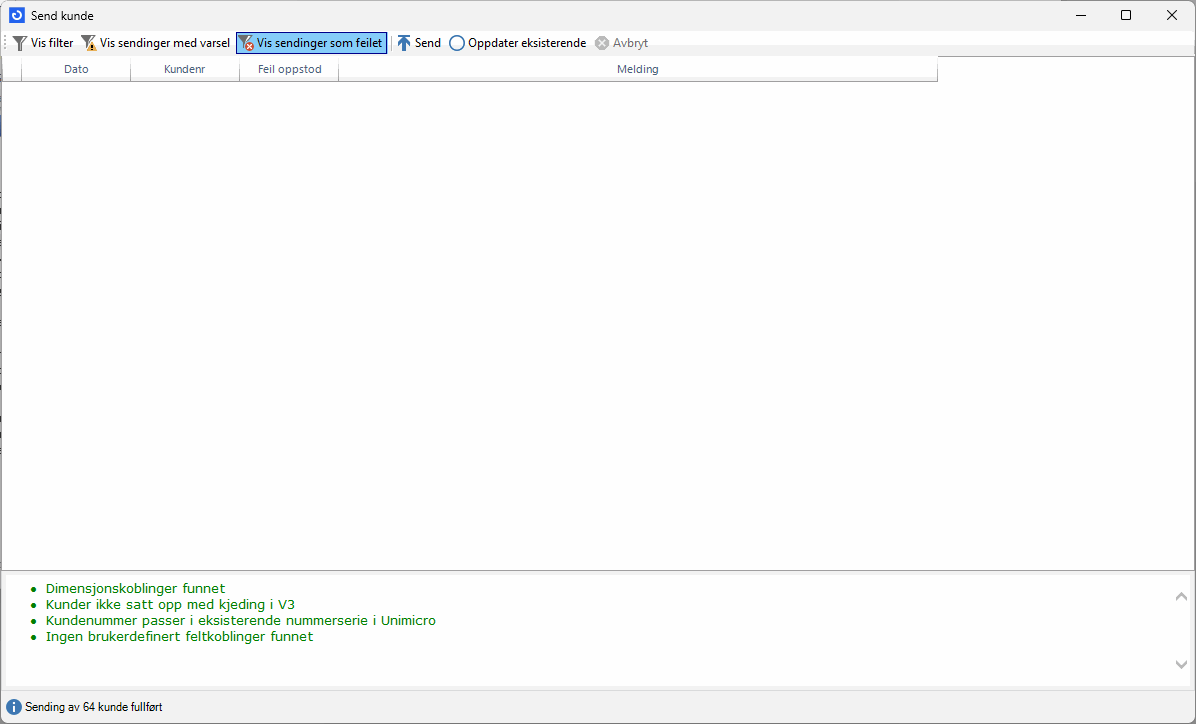Select the Dimensjonskoblinger funnet log line
This screenshot has width=1196, height=724.
[x=135, y=589]
